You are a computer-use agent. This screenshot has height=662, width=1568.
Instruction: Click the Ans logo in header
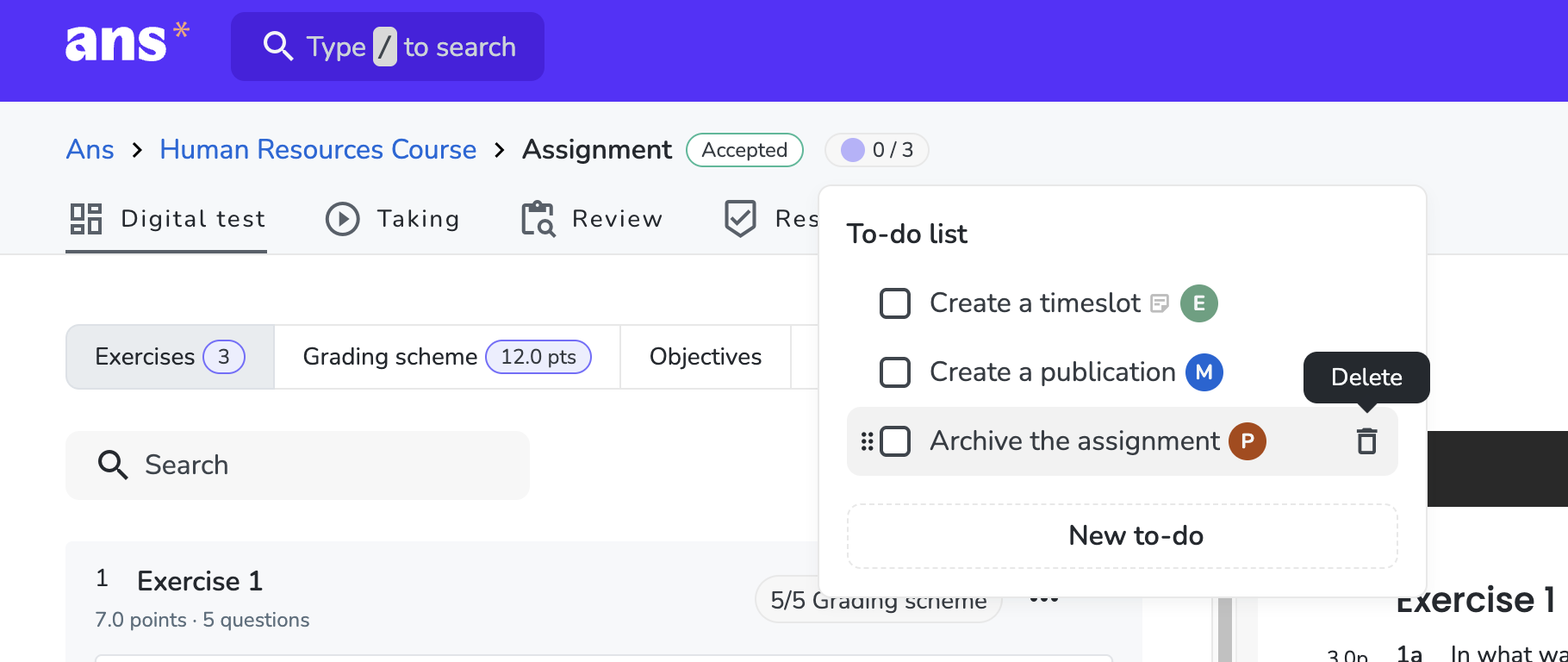(x=127, y=42)
